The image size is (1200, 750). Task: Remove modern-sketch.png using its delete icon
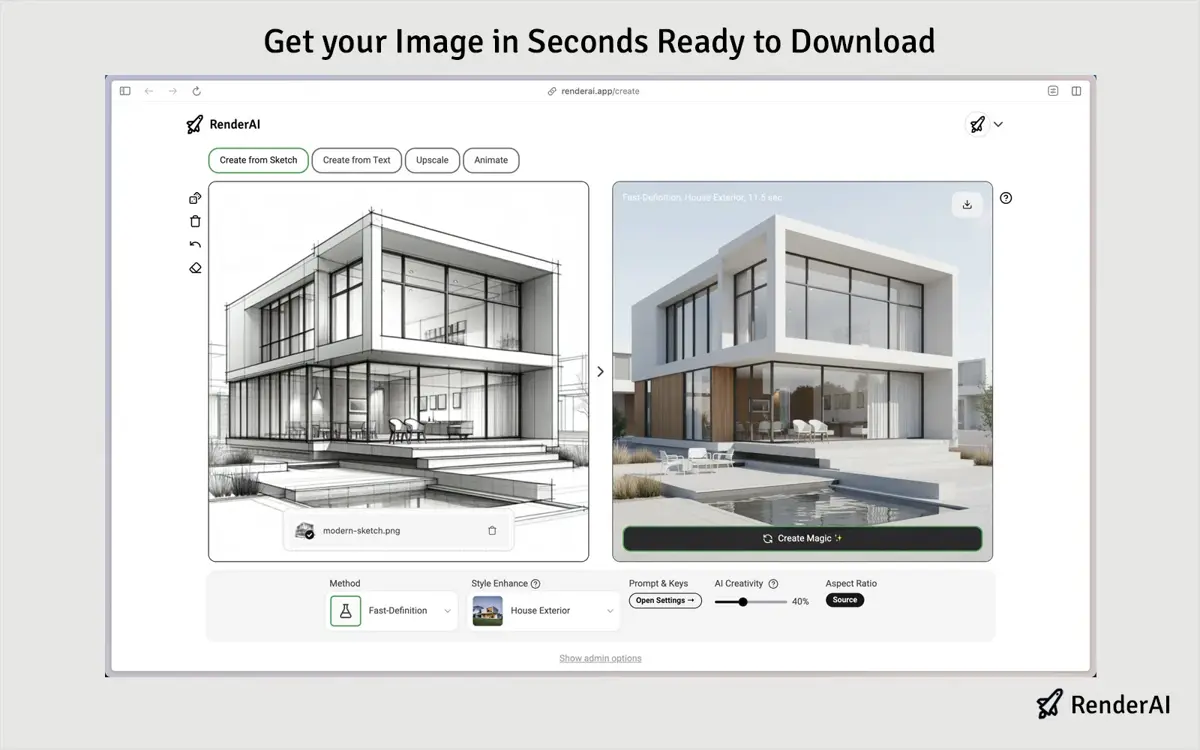491,530
